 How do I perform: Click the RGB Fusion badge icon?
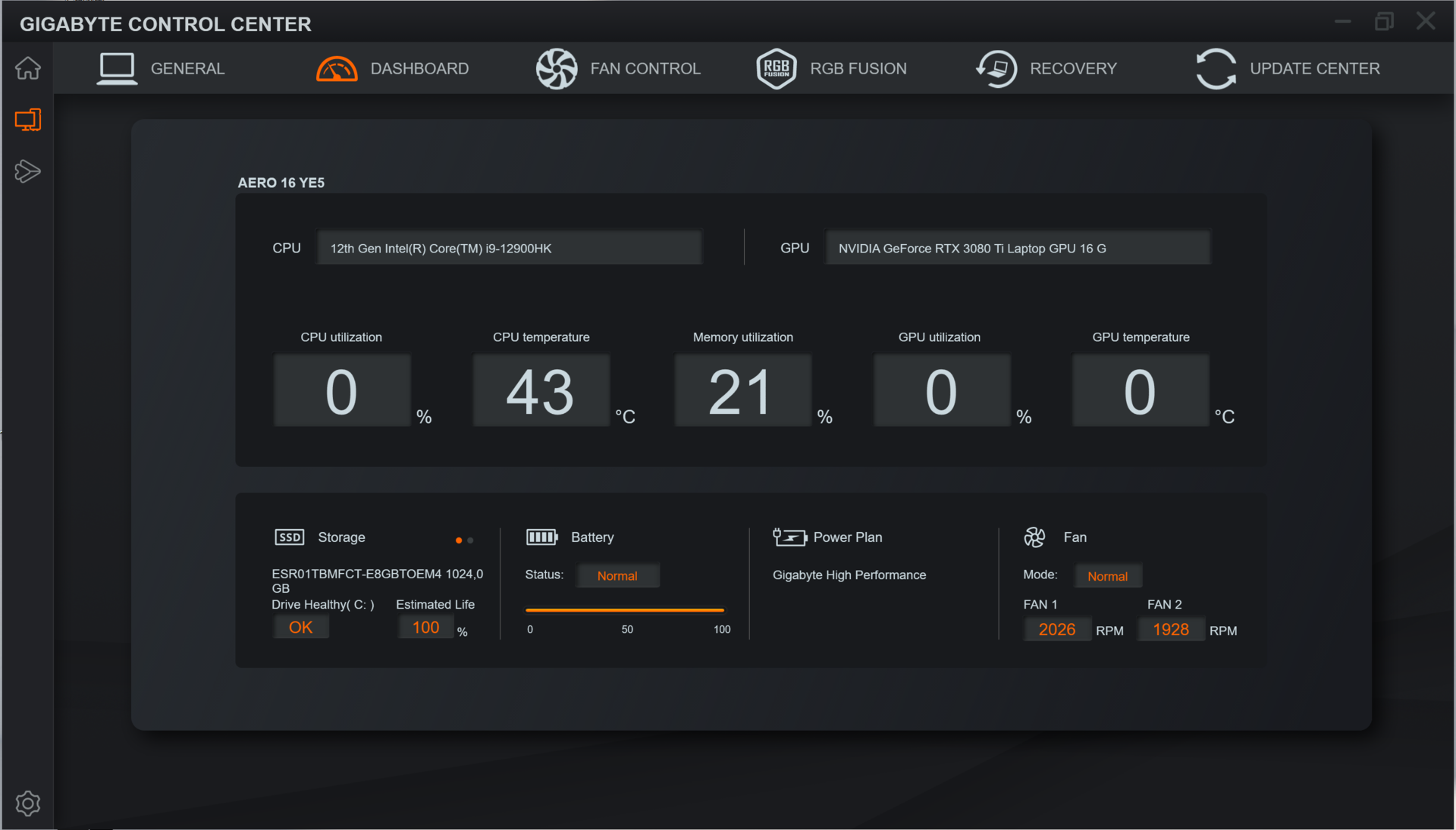[777, 69]
